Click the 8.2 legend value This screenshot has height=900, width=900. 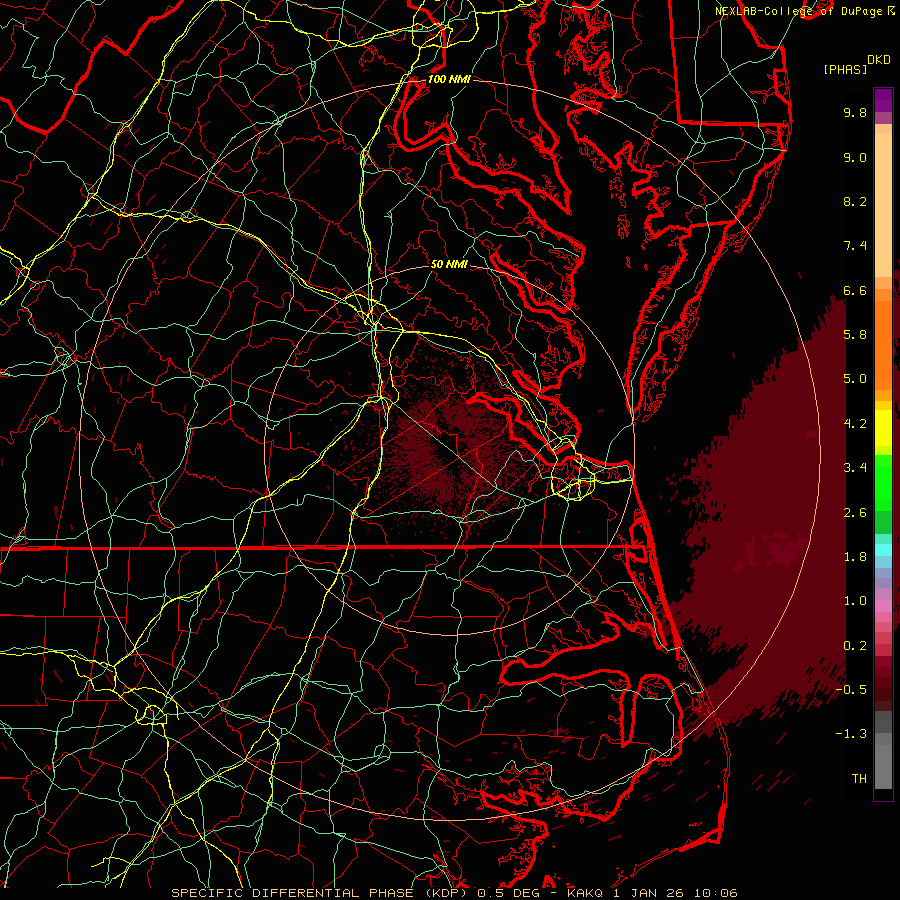click(x=855, y=201)
